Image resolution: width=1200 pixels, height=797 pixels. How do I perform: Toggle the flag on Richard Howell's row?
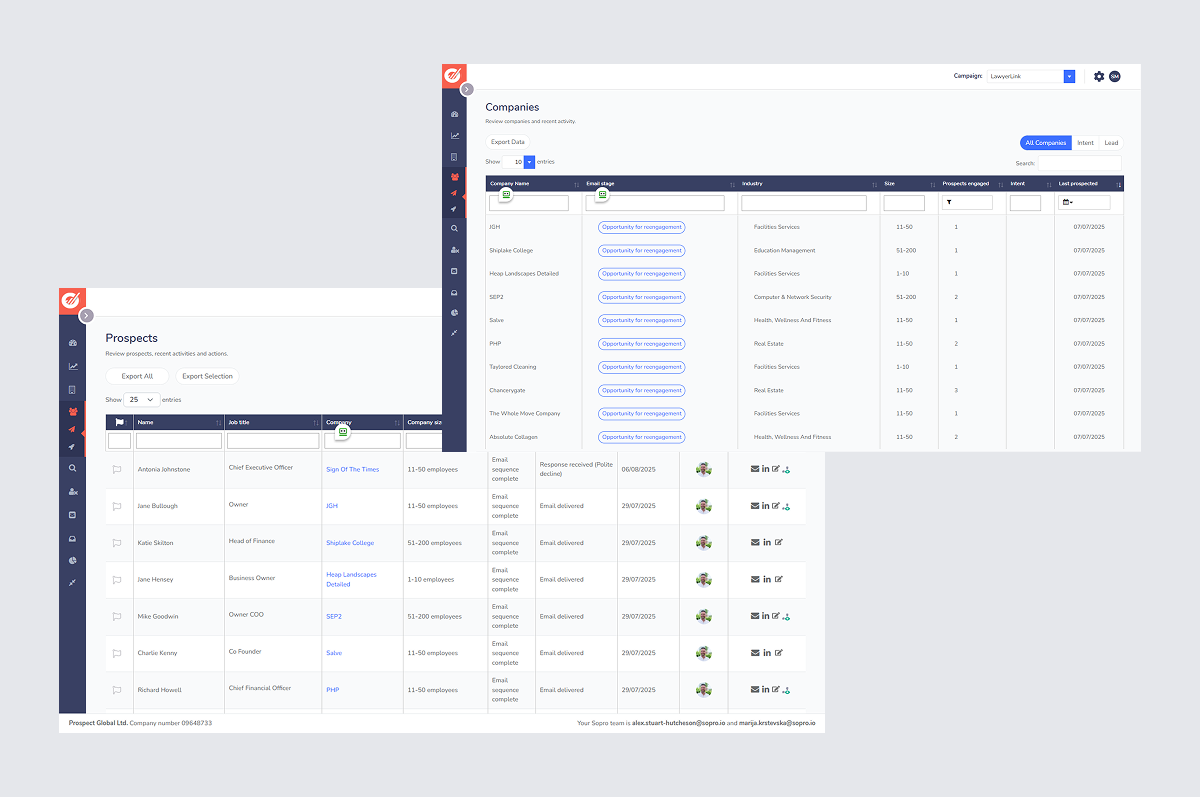tap(117, 690)
